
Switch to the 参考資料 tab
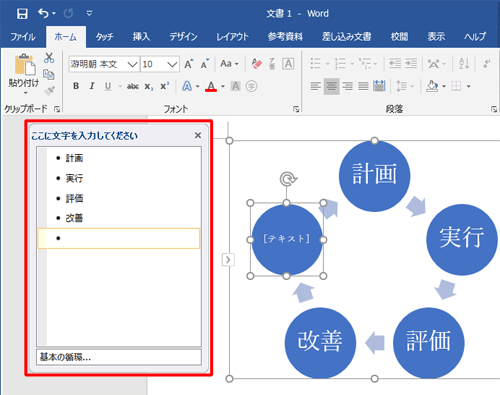tap(285, 37)
